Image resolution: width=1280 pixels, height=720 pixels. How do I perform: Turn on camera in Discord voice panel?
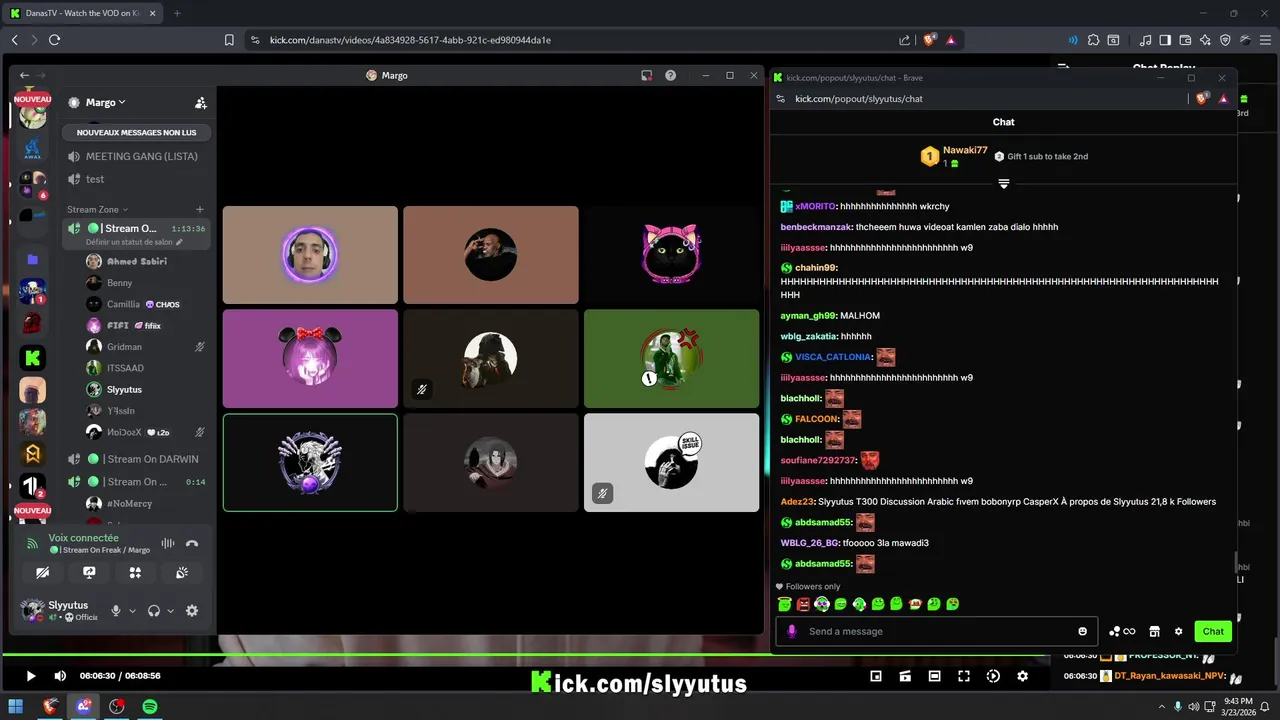43,573
